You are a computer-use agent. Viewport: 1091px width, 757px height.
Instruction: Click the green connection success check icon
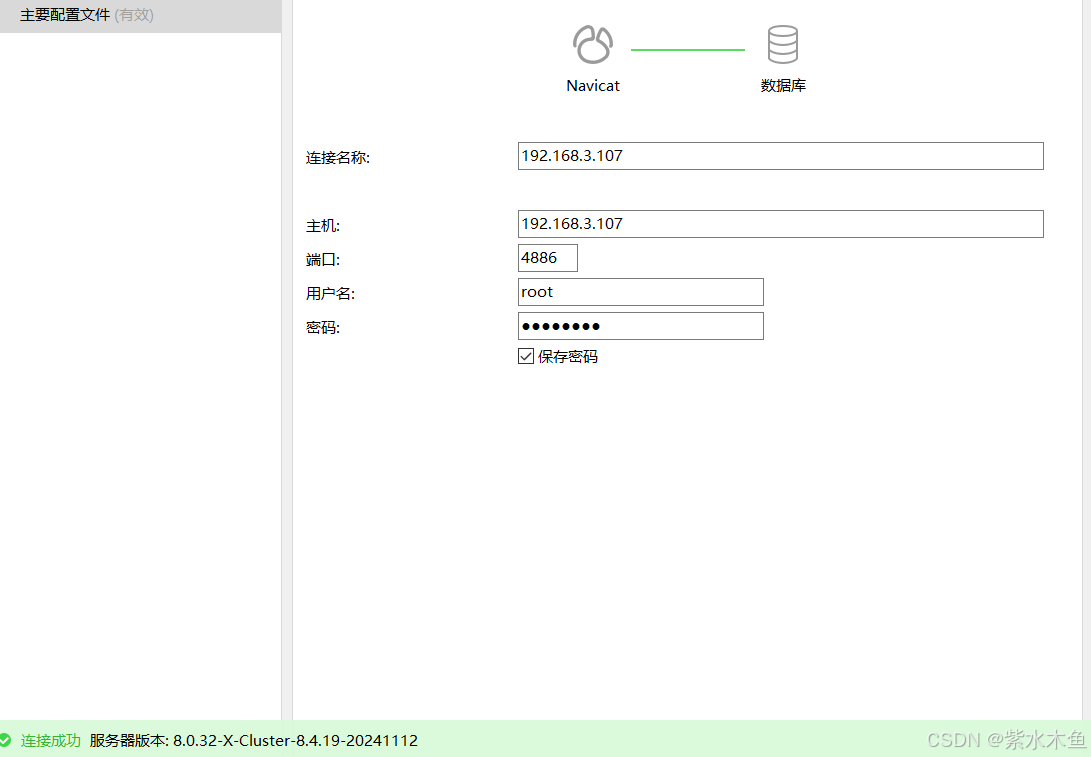[6, 740]
